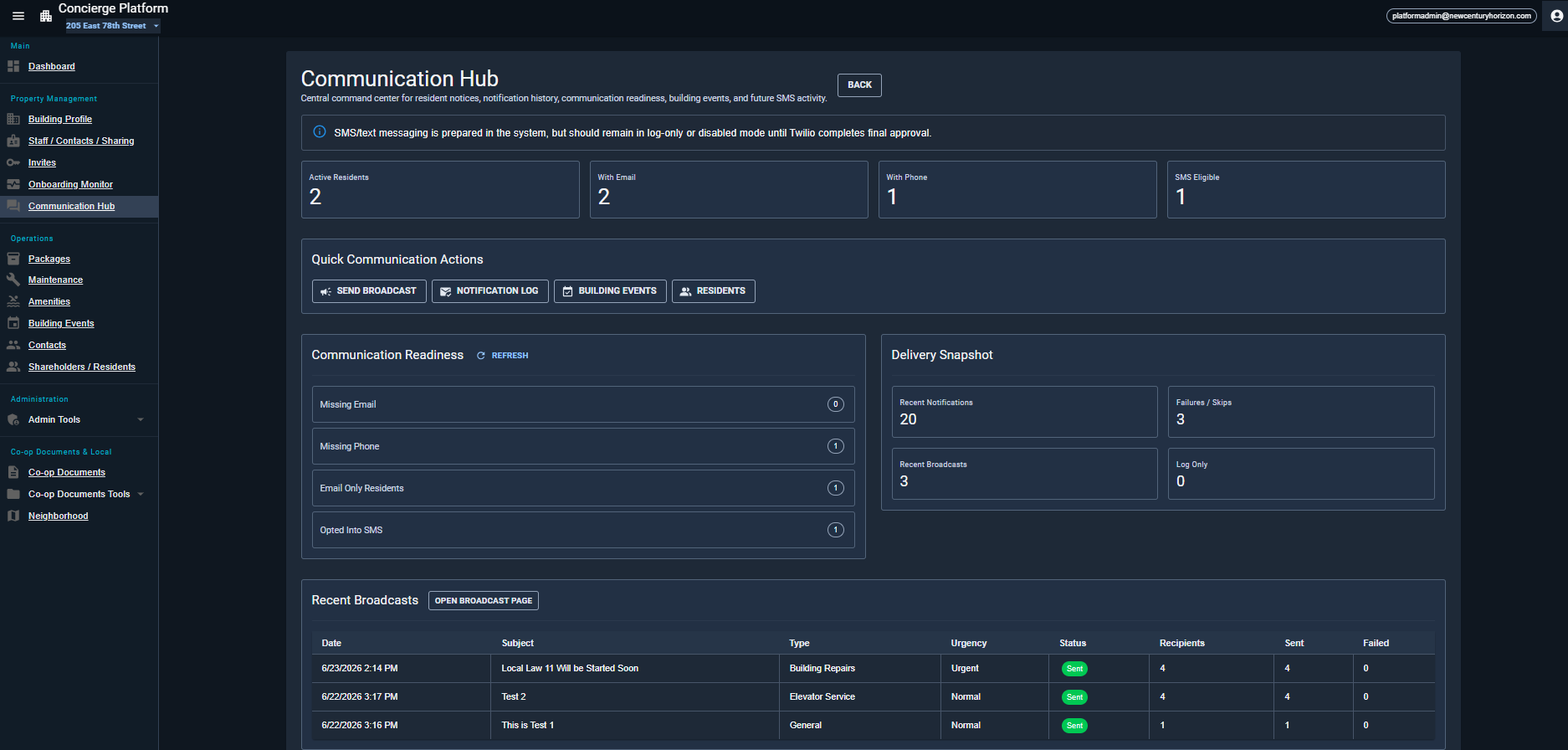Click the Packages box icon
The image size is (1568, 750).
[13, 259]
